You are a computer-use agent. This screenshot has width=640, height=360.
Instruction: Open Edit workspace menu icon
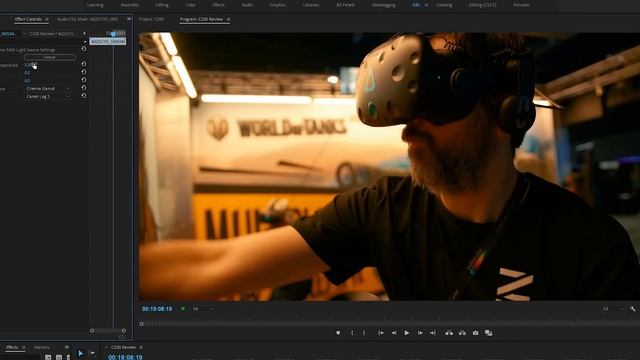[x=427, y=5]
